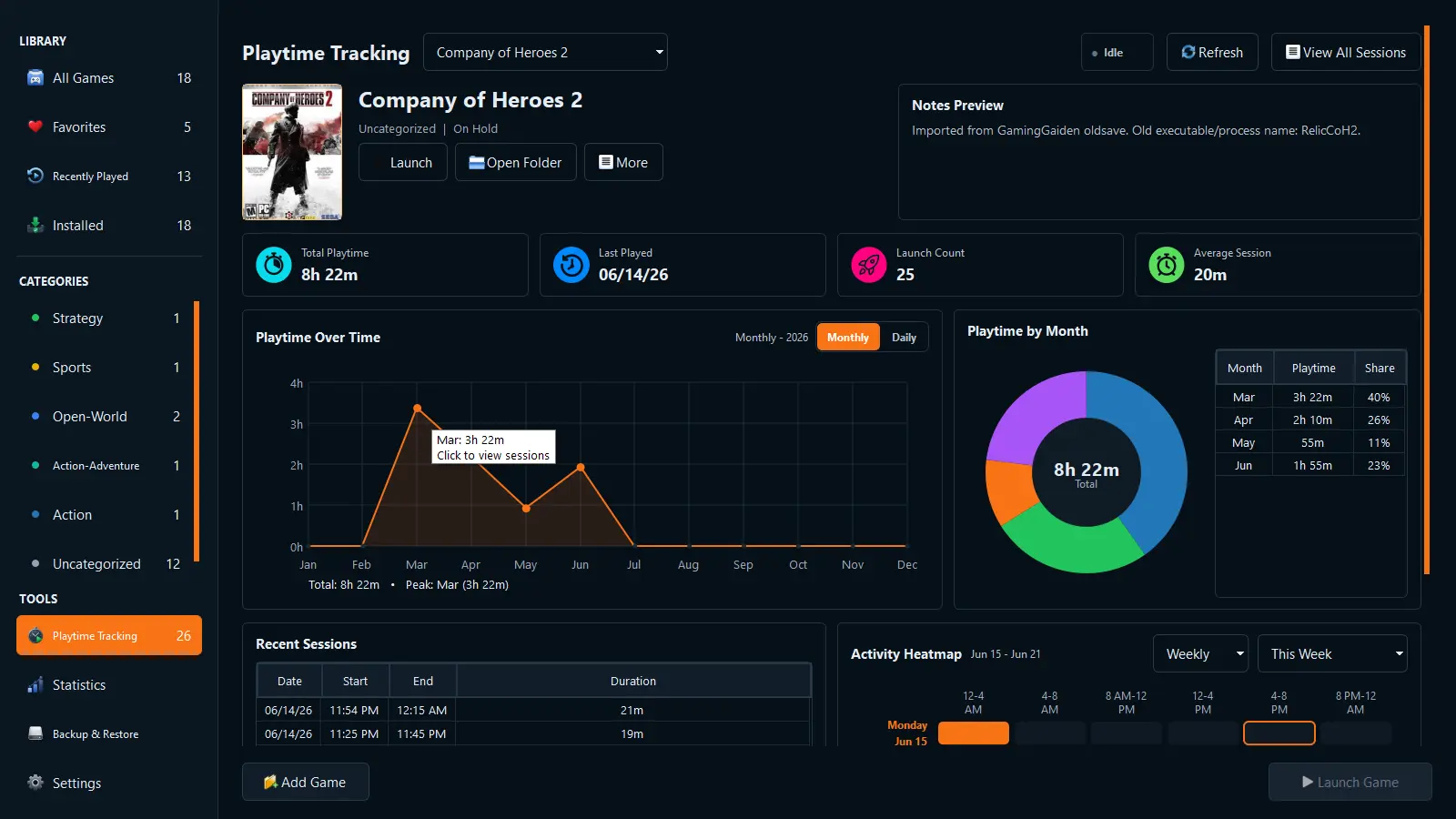Click the May data point on chart
The image size is (1456, 819).
526,509
